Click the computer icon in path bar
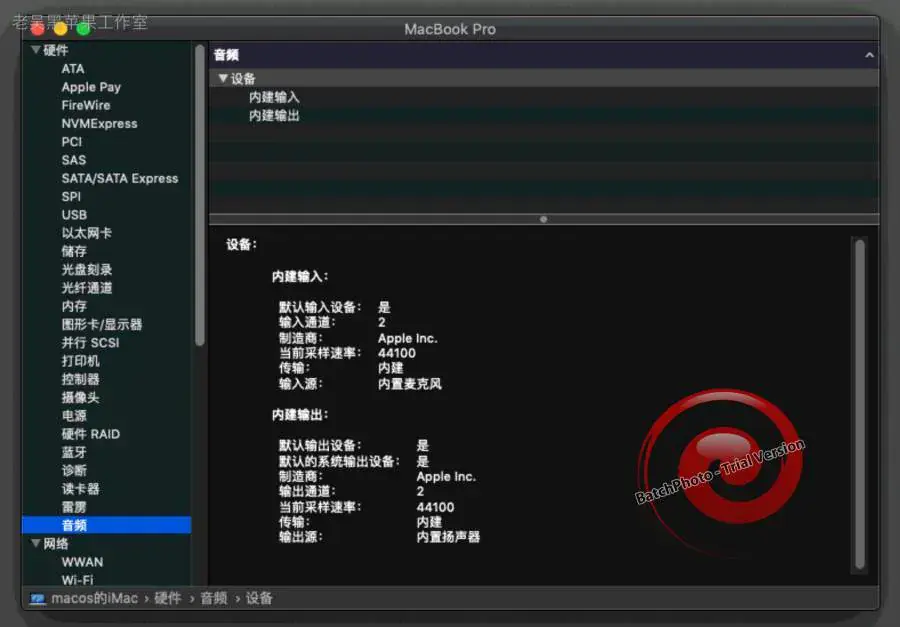 (x=38, y=599)
